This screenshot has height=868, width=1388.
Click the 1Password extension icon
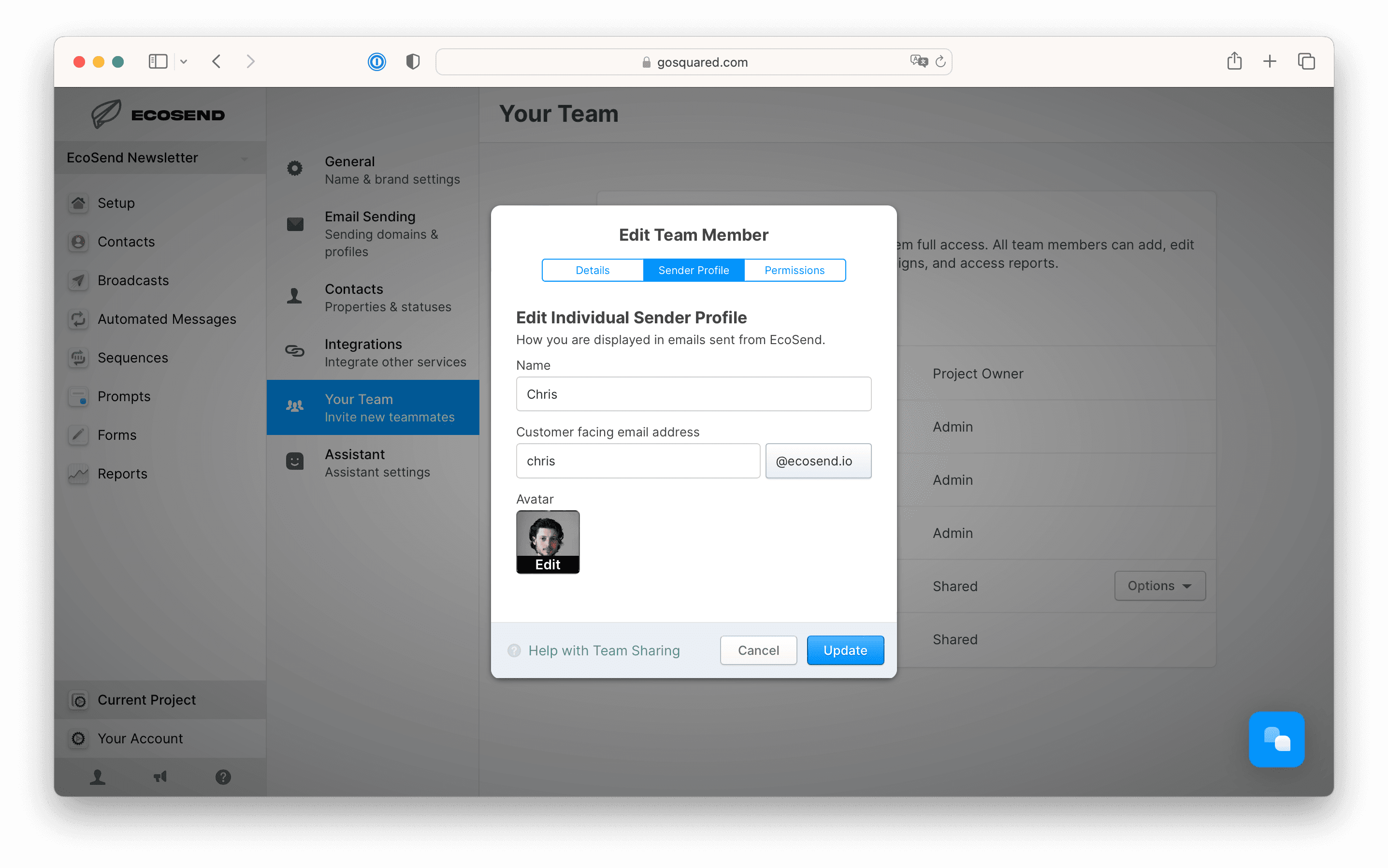(376, 61)
